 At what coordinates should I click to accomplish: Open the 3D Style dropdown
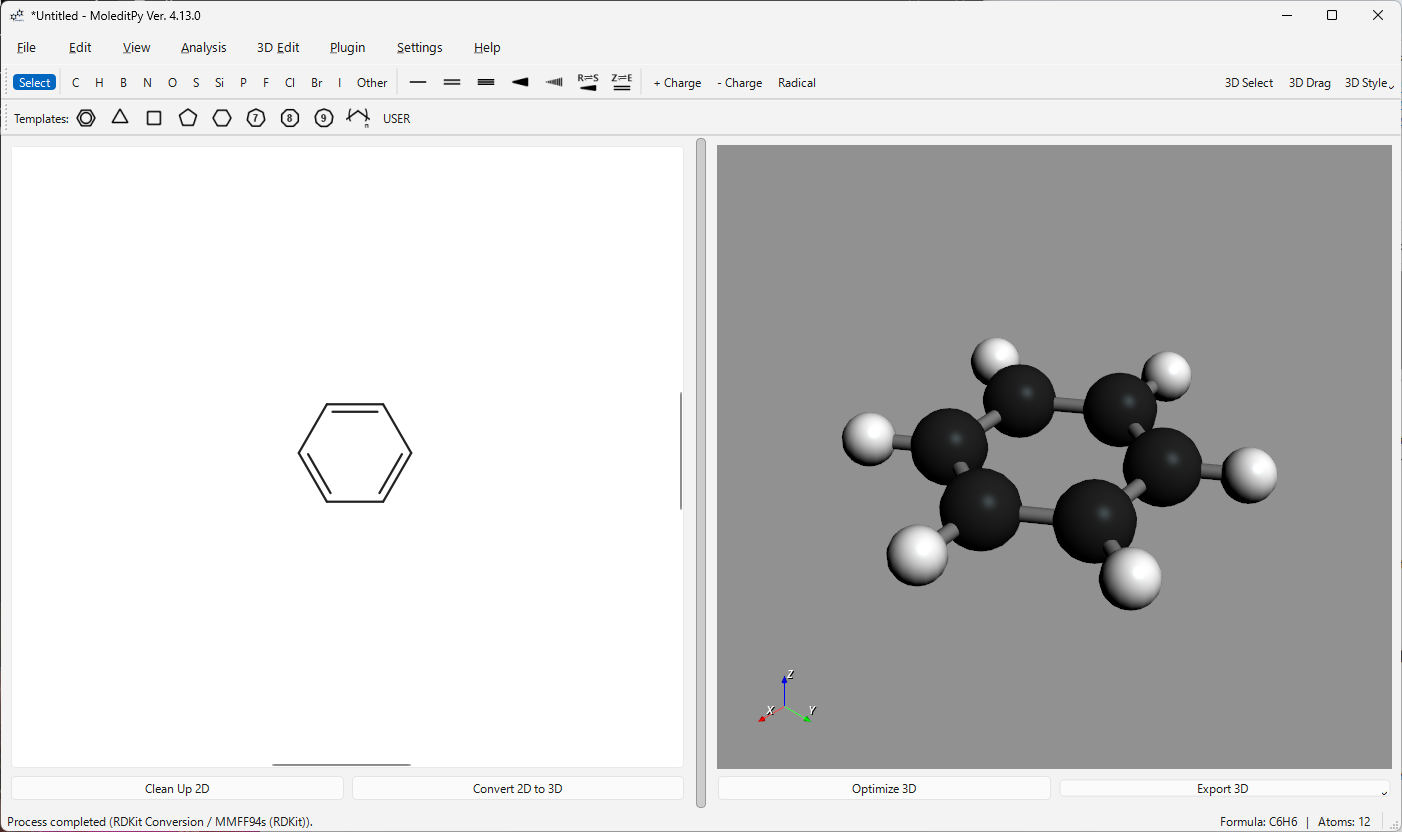click(1369, 83)
